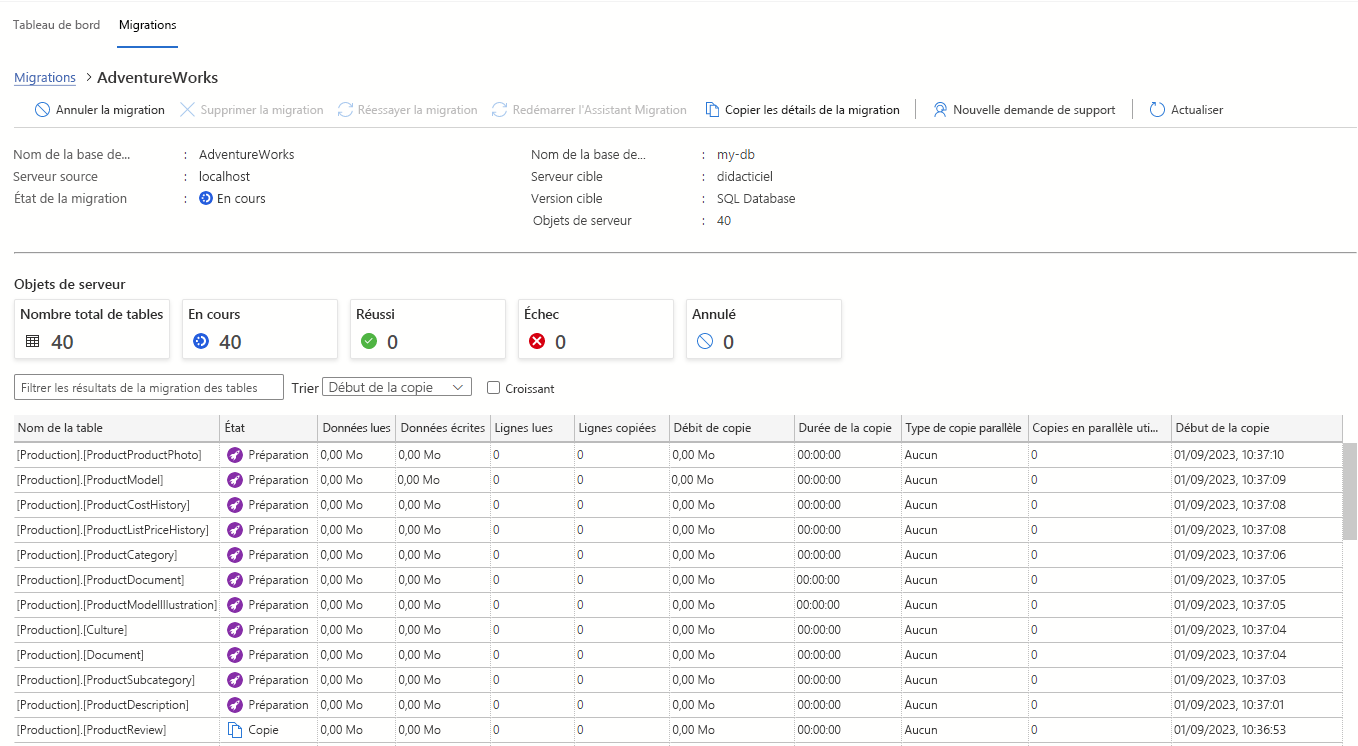Click Préparation rocket icon for ProductDocument row
The width and height of the screenshot is (1358, 746).
235,580
